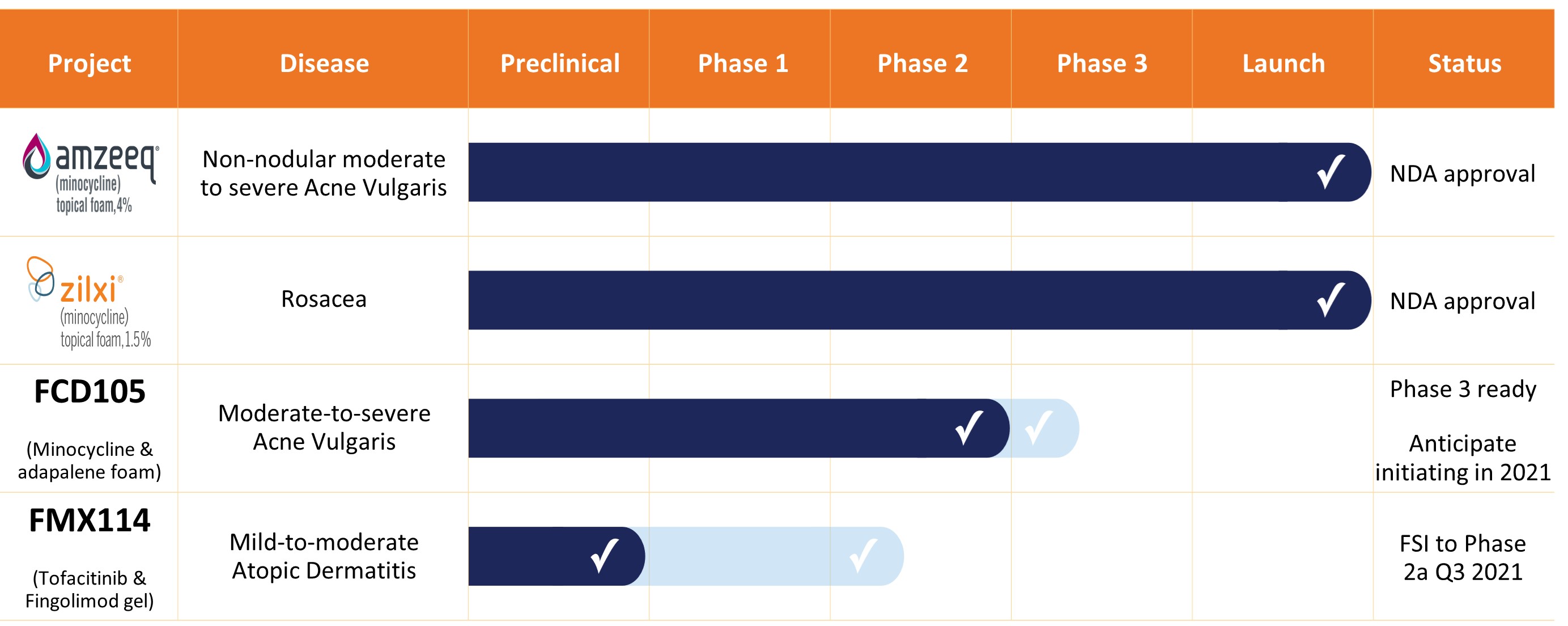
Task: Select the Disease column header
Action: pos(324,64)
